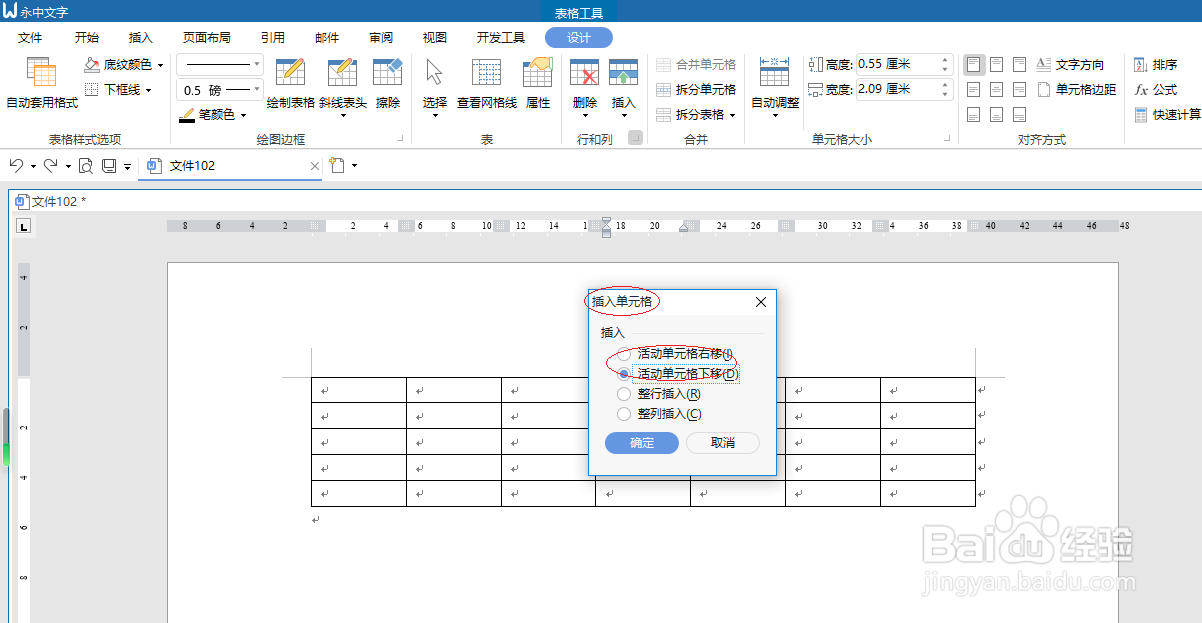Switch to the 开发工具 tab

(501, 37)
